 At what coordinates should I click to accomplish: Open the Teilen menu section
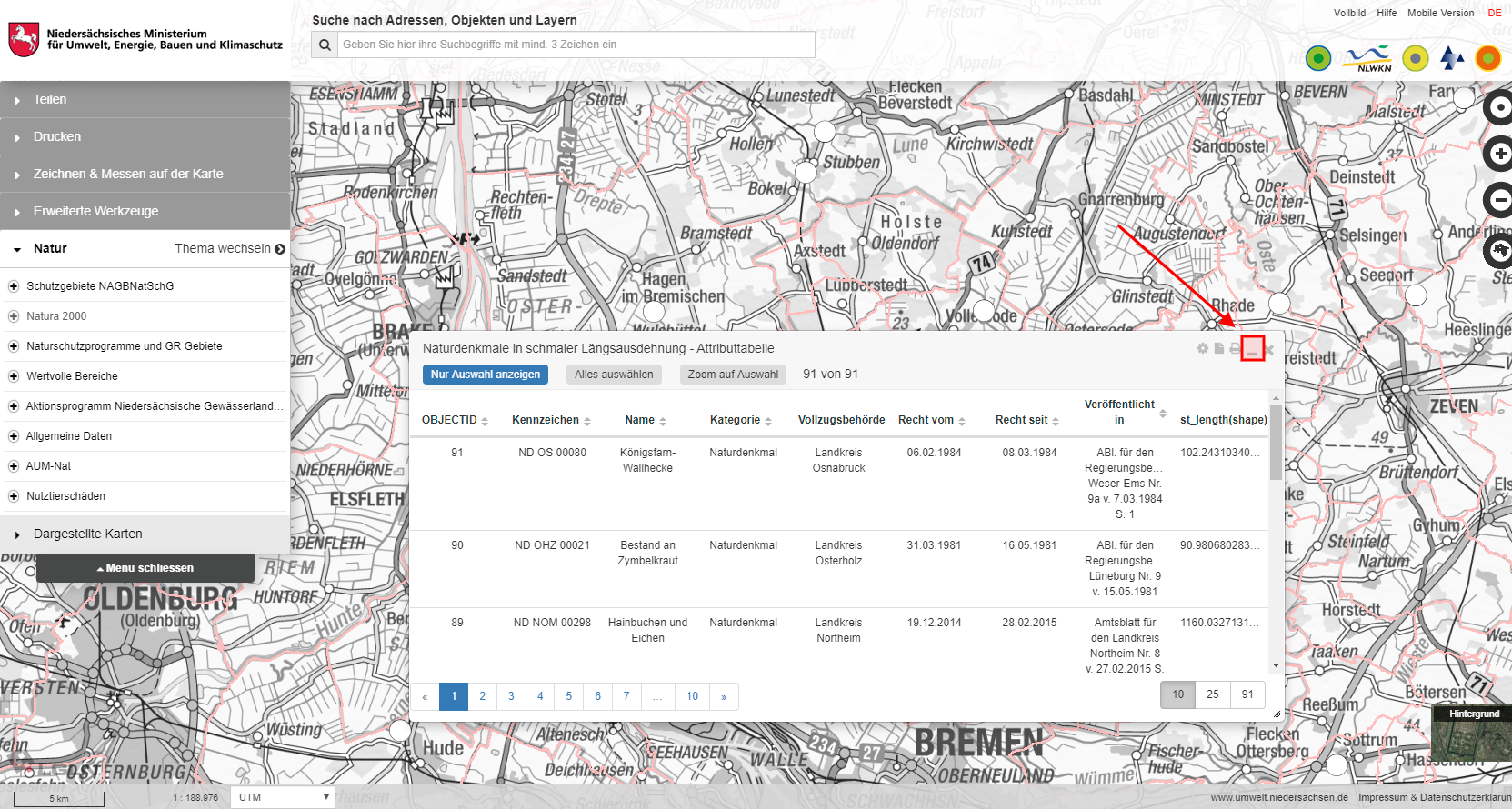(145, 99)
